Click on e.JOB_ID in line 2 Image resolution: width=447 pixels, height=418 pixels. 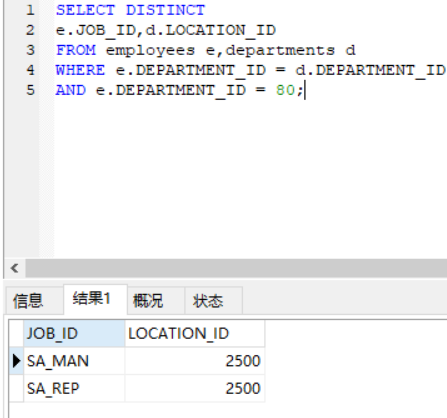(95, 30)
